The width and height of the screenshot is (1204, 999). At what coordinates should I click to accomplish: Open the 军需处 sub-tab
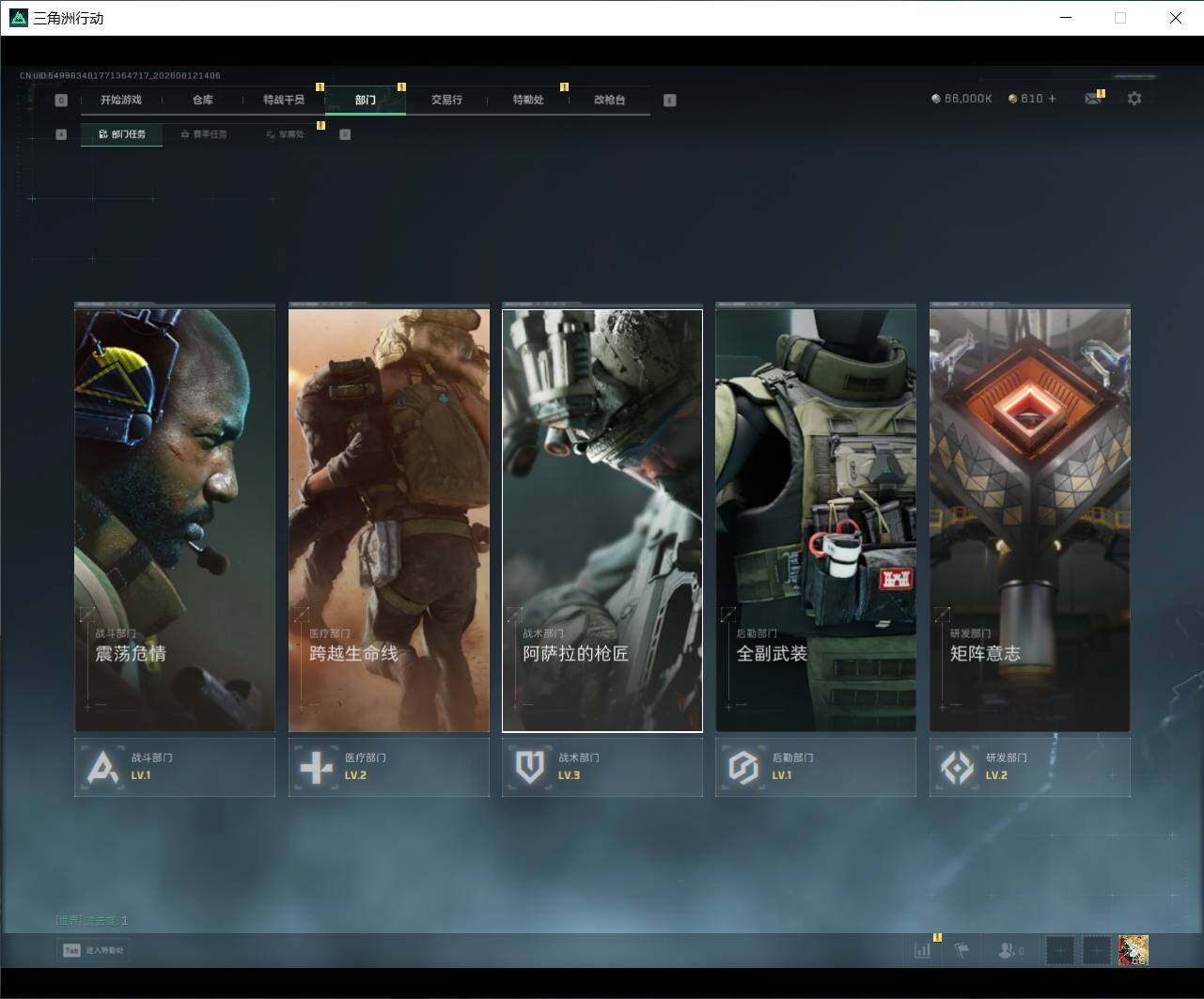pyautogui.click(x=285, y=134)
